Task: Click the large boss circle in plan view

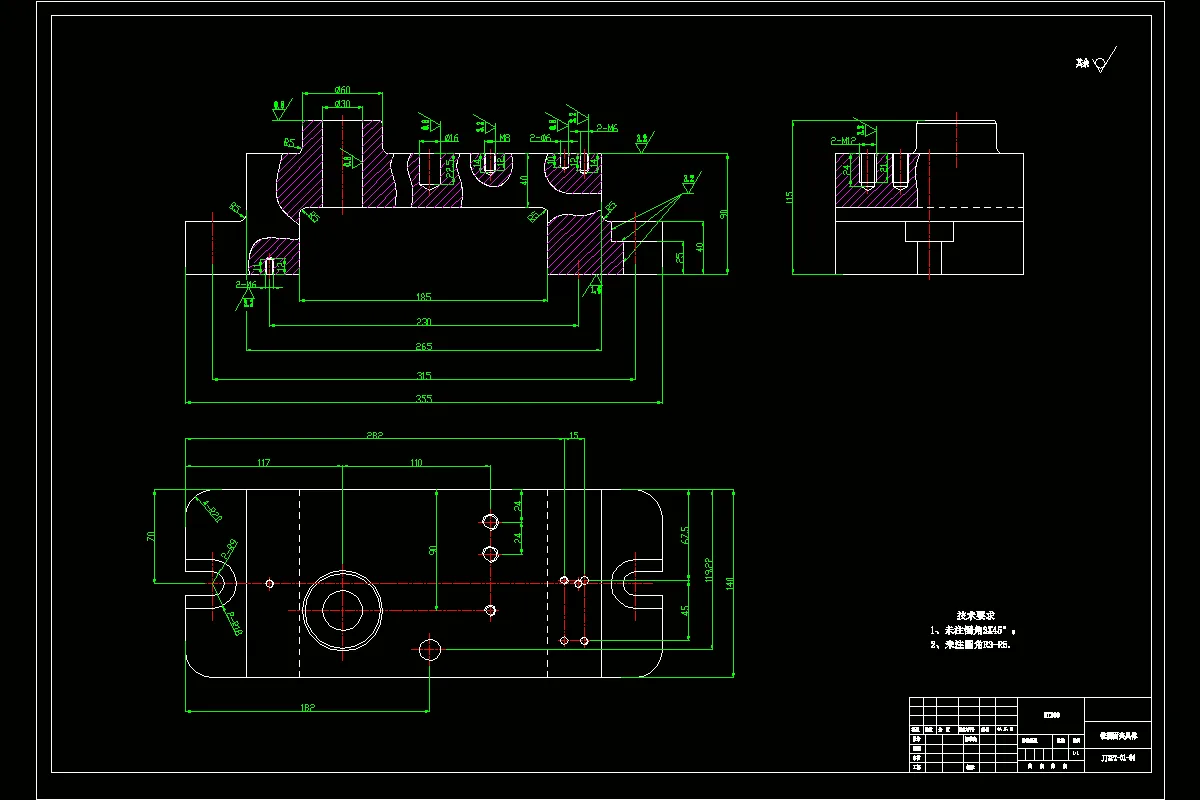Action: (x=342, y=612)
